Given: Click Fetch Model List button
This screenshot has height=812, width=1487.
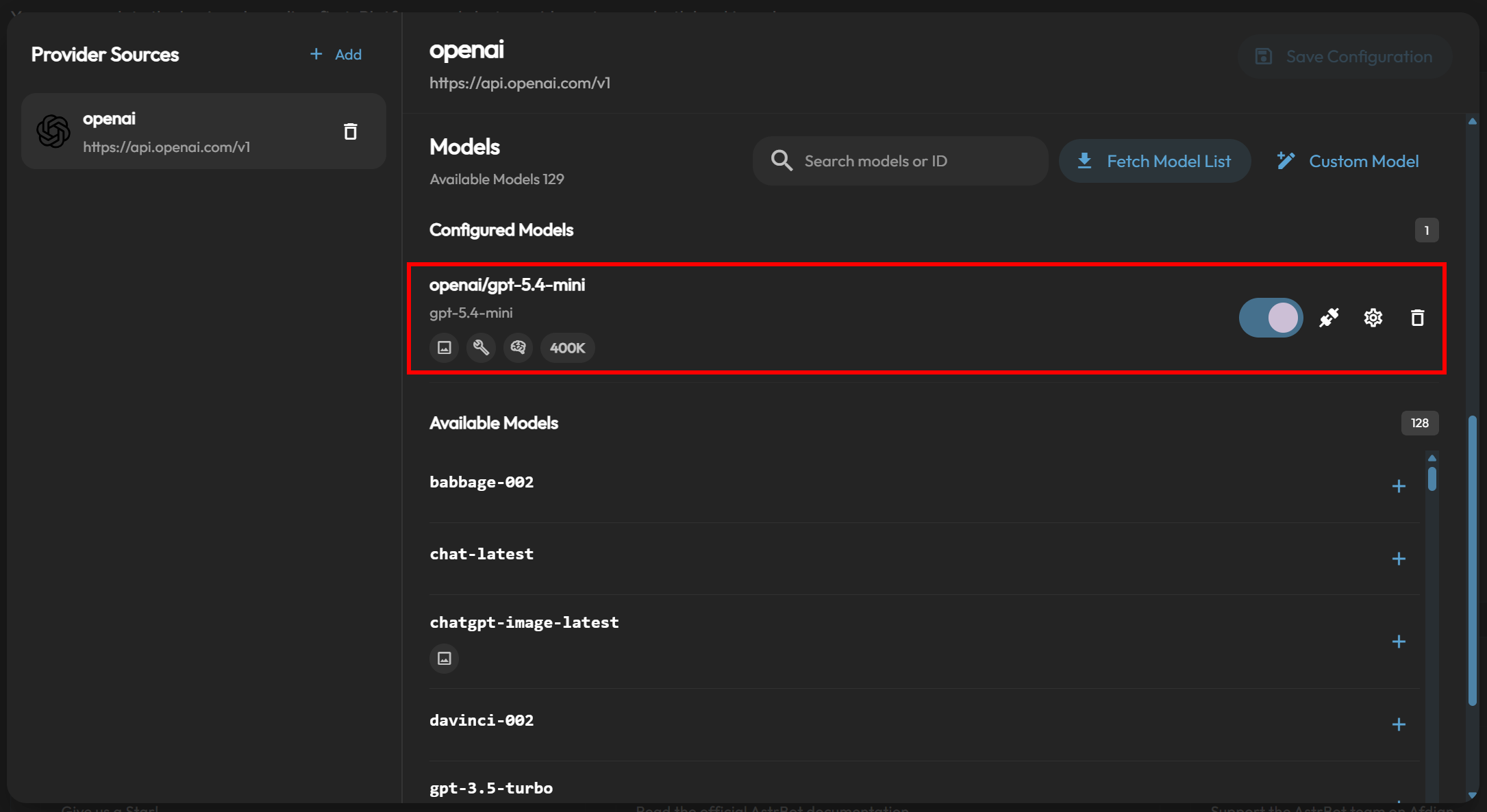Looking at the screenshot, I should point(1155,161).
